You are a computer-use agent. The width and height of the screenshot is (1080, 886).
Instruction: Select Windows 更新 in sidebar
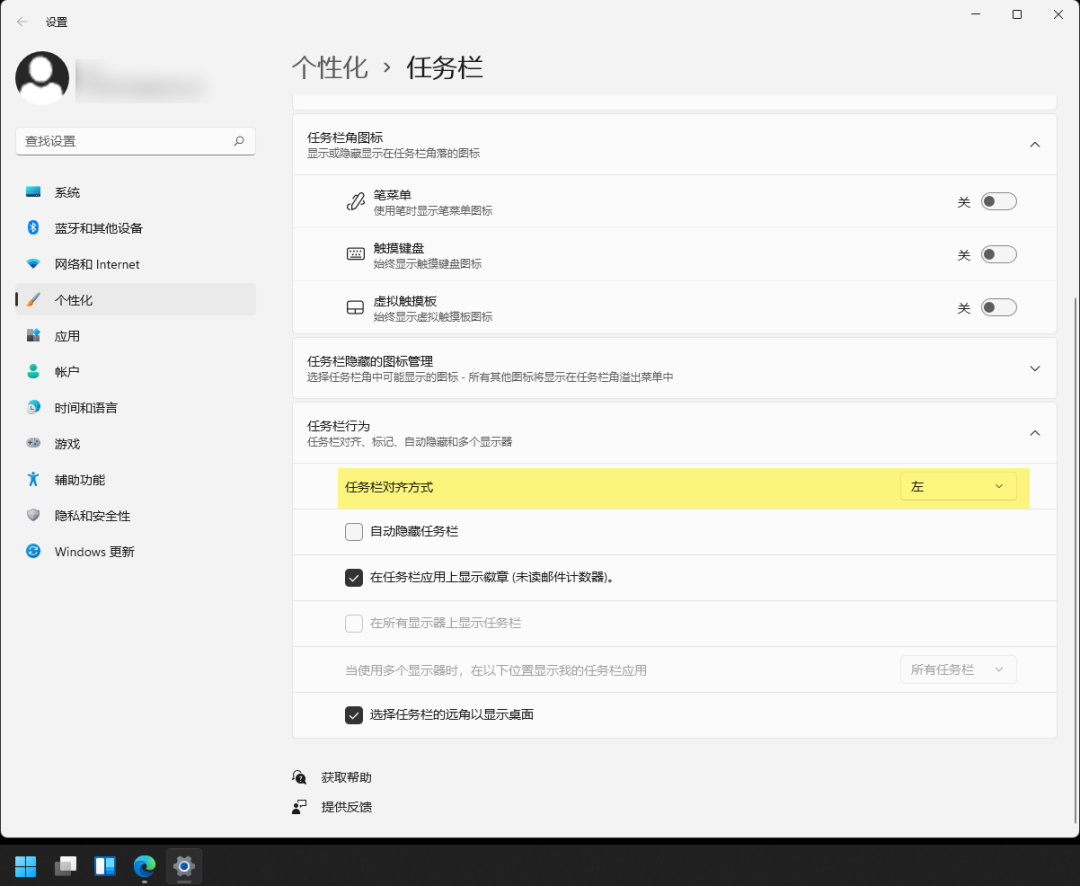click(94, 552)
